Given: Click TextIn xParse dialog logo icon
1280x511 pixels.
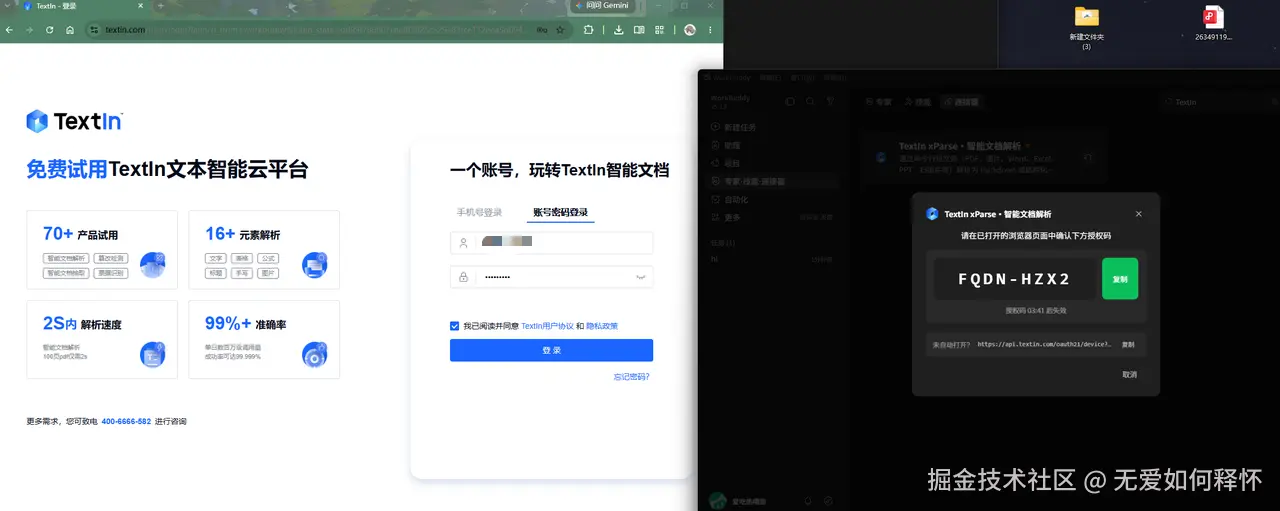Looking at the screenshot, I should tap(932, 213).
